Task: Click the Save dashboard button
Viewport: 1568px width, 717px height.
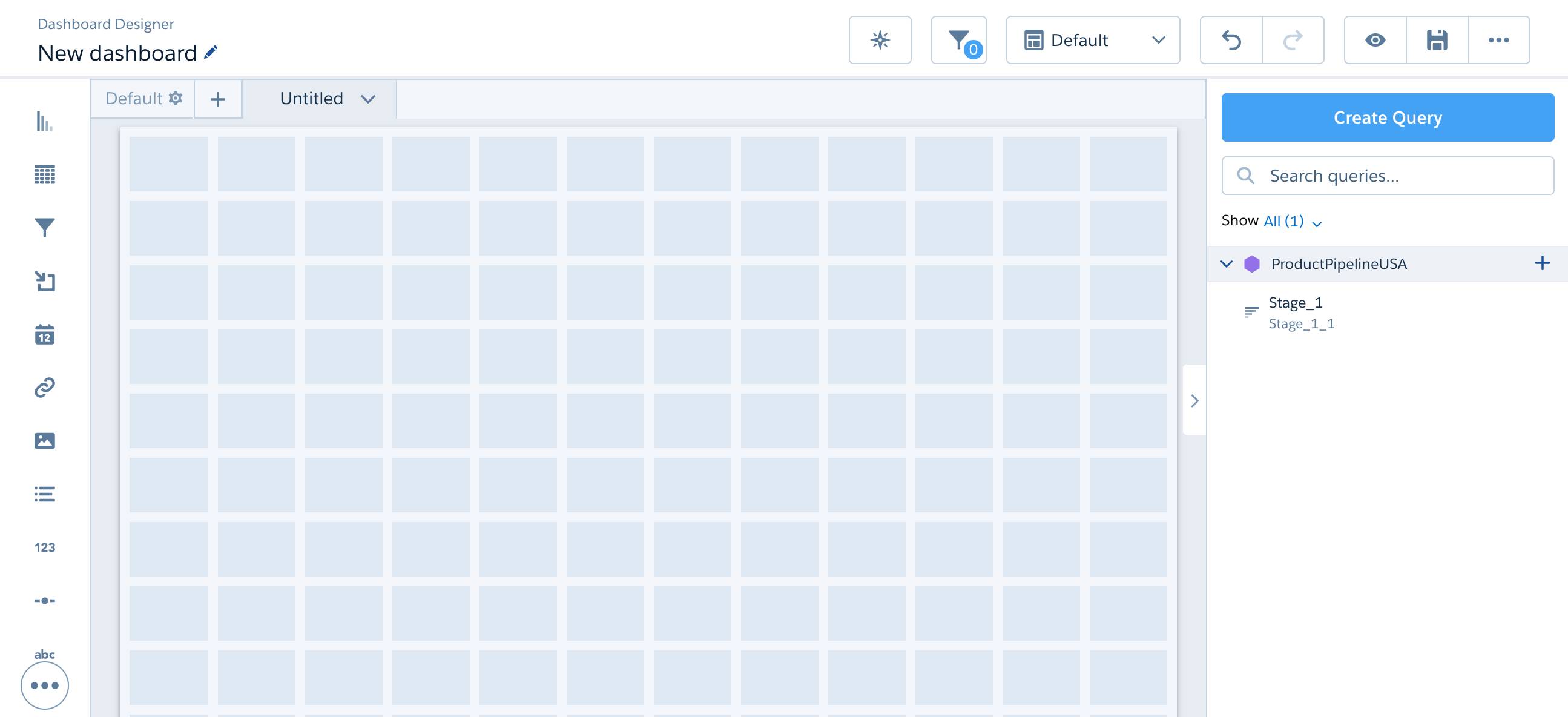Action: click(1437, 40)
